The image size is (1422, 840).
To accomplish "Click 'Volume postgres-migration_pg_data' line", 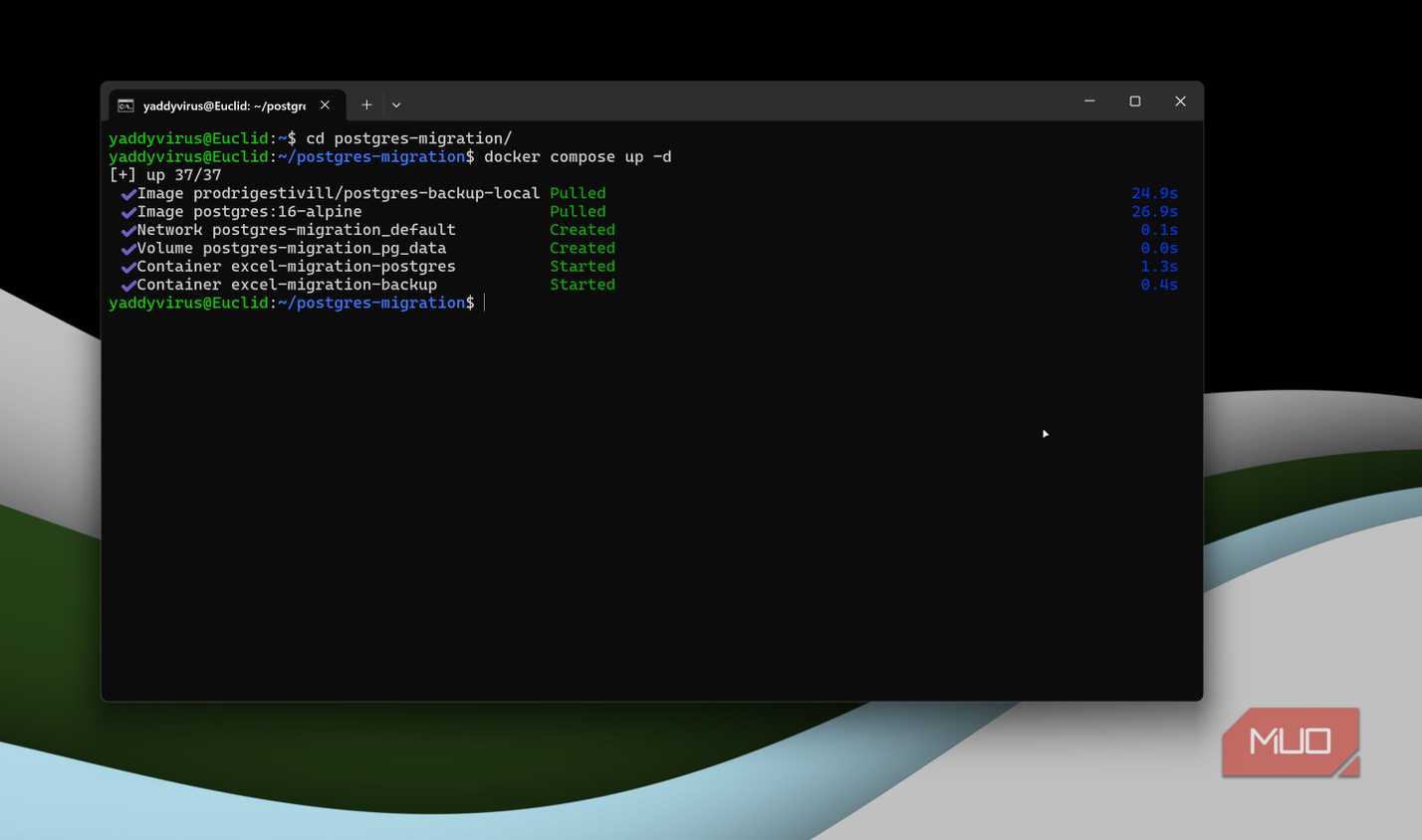I will click(x=292, y=249).
